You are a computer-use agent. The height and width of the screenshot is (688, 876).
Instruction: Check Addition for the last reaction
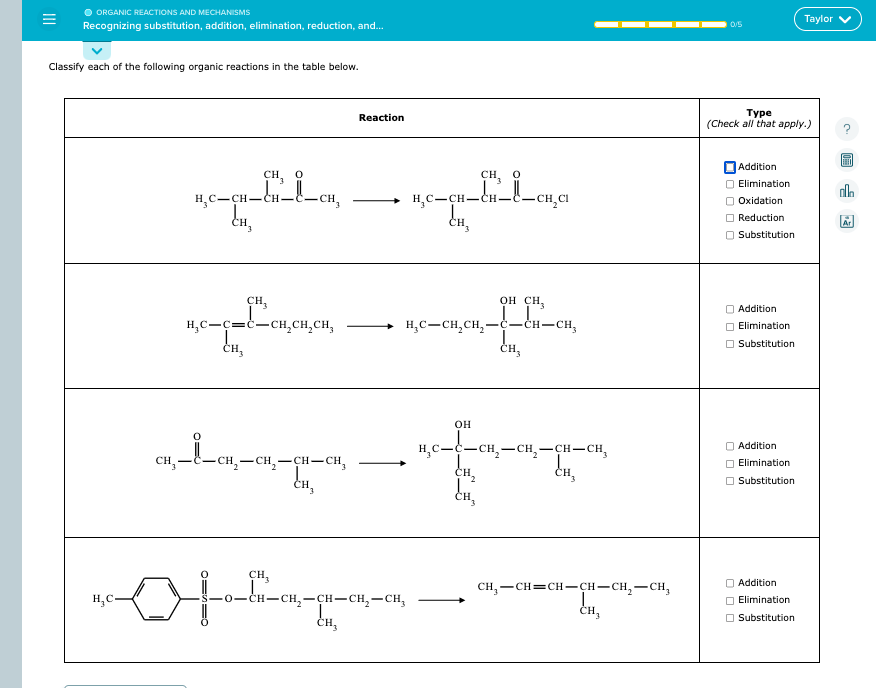pos(730,582)
